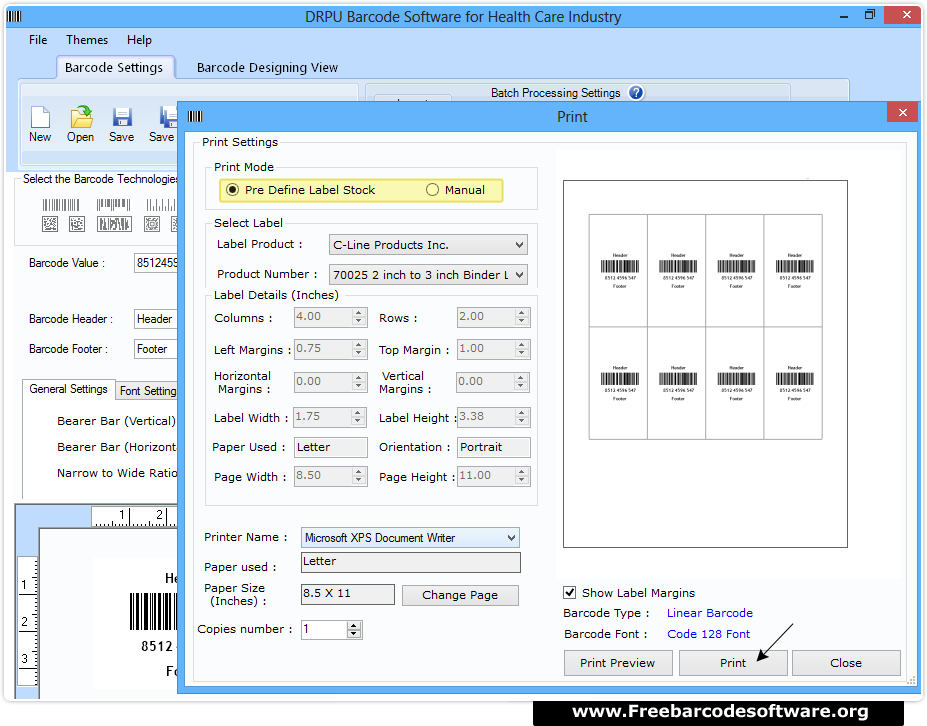This screenshot has width=927, height=726.
Task: Open the Themes menu
Action: (87, 40)
